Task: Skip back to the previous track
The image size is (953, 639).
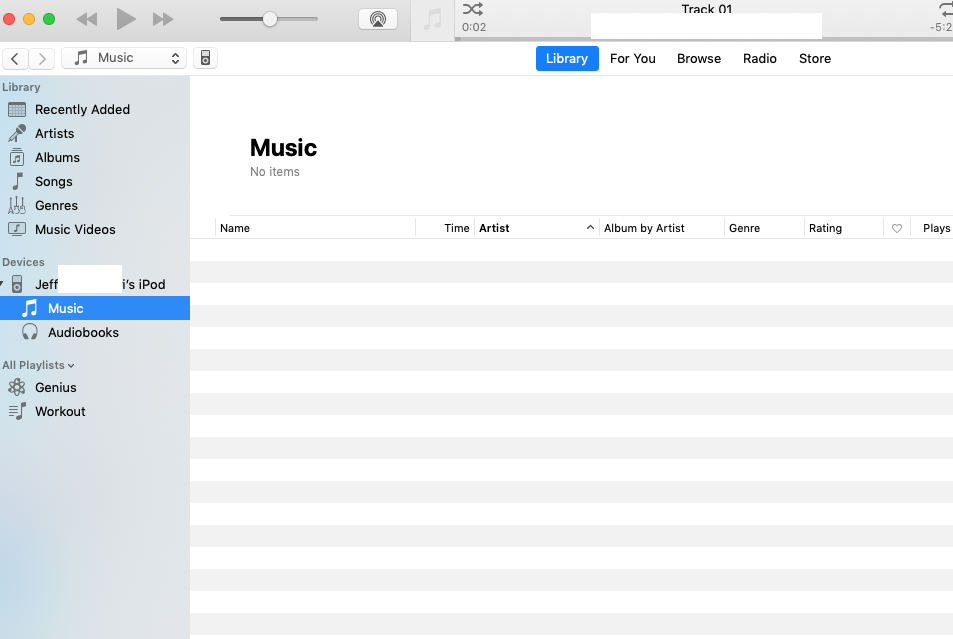Action: [87, 19]
